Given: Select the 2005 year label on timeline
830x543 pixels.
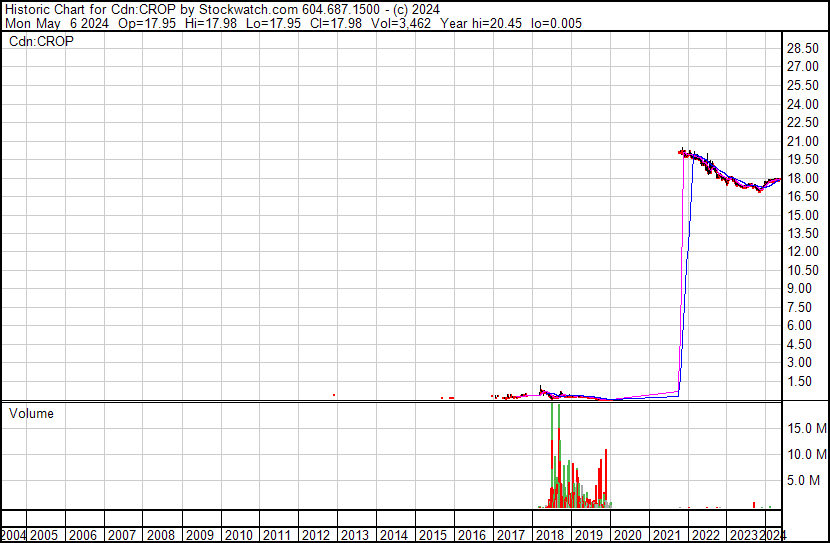Looking at the screenshot, I should (x=44, y=535).
